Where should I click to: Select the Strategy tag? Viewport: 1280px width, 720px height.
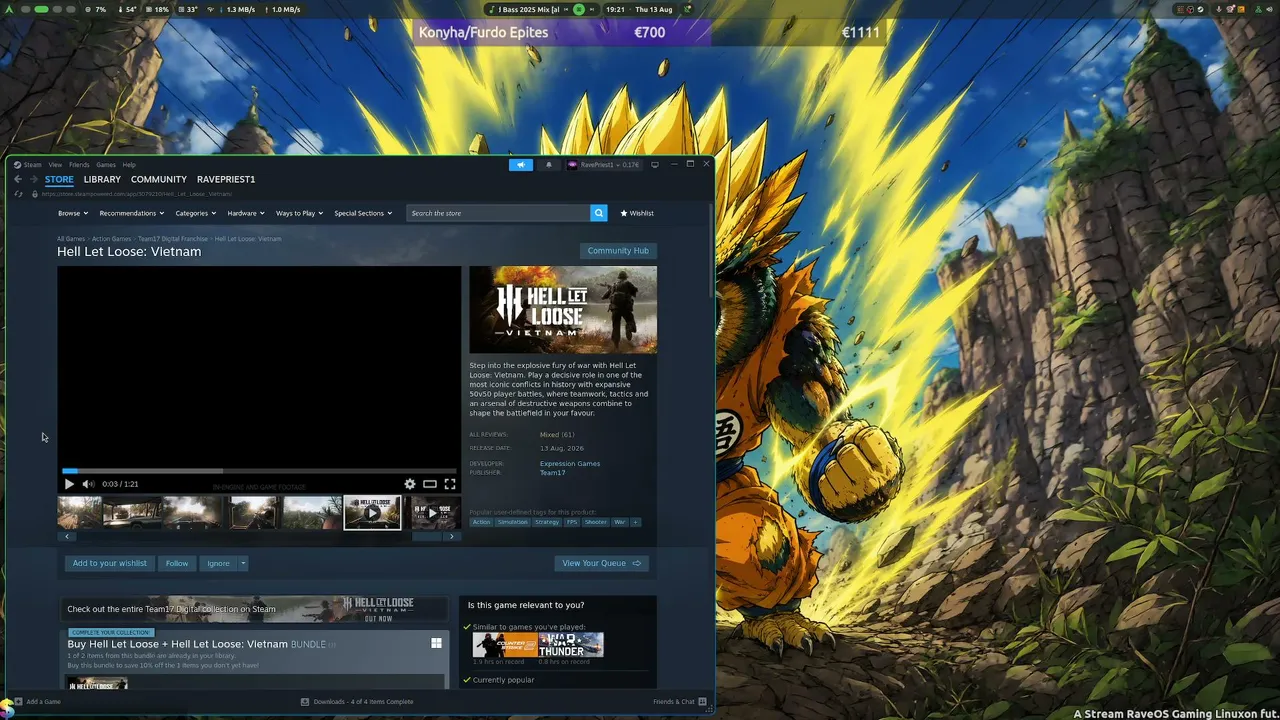(547, 522)
